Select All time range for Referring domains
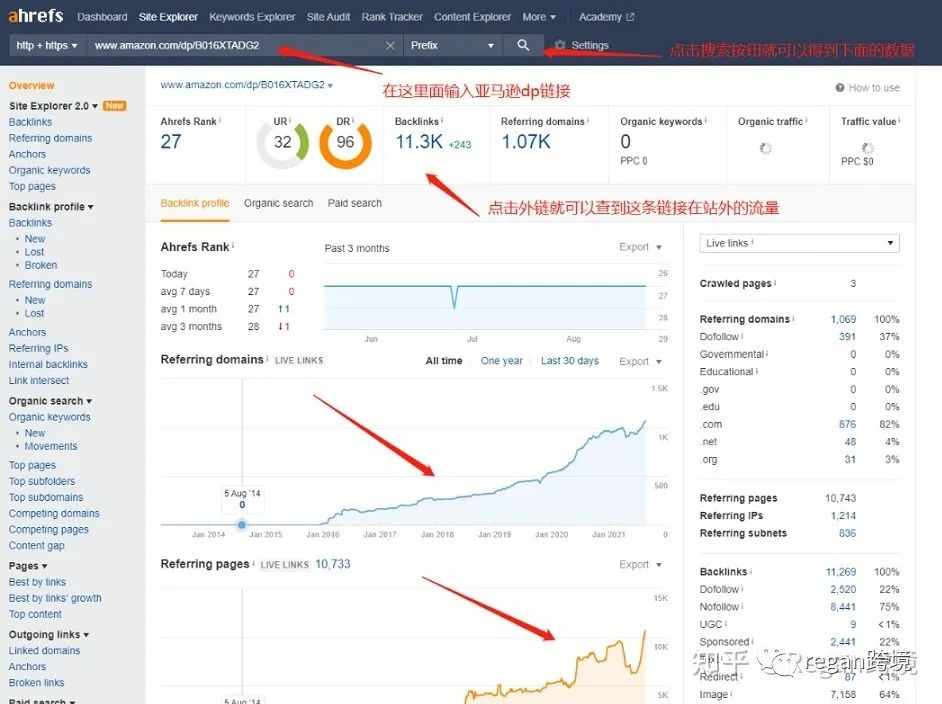The height and width of the screenshot is (704, 942). click(444, 361)
